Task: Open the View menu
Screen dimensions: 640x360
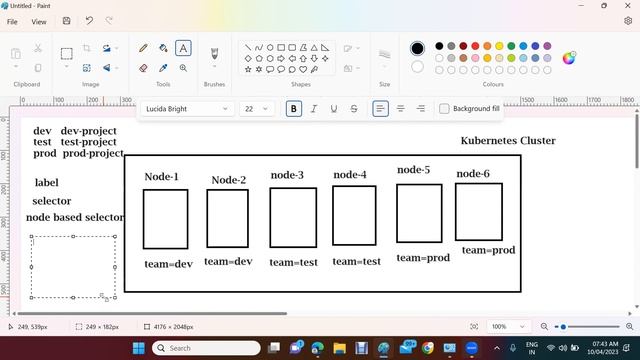Action: tap(39, 22)
